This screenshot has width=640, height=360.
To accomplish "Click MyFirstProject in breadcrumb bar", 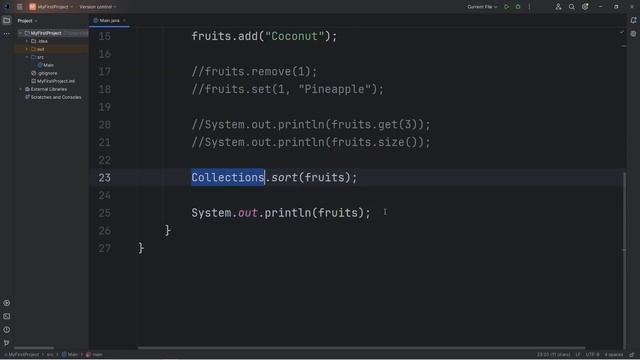I will [22, 355].
